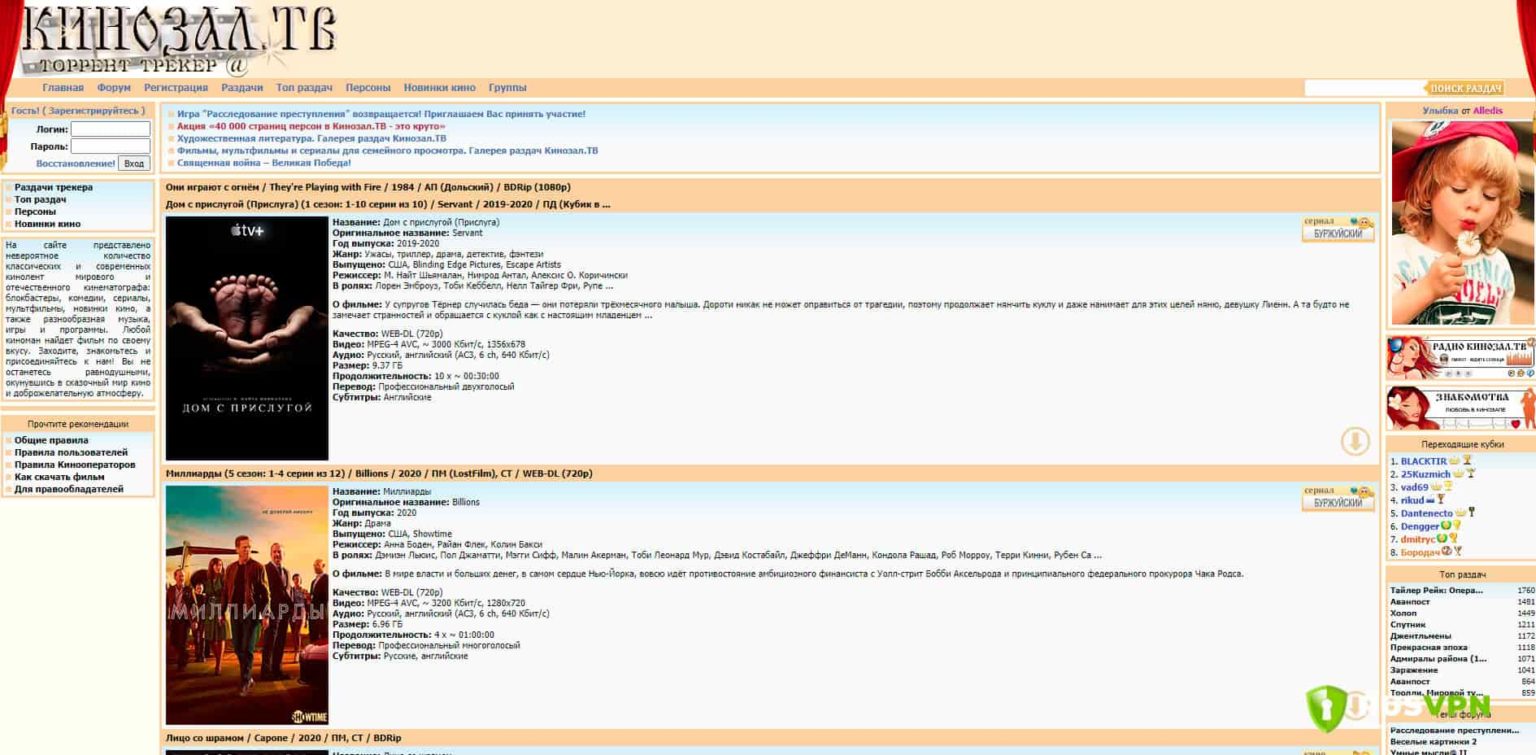The image size is (1536, 755).
Task: Open sidebar link Раздачи трекера
Action: coord(53,187)
